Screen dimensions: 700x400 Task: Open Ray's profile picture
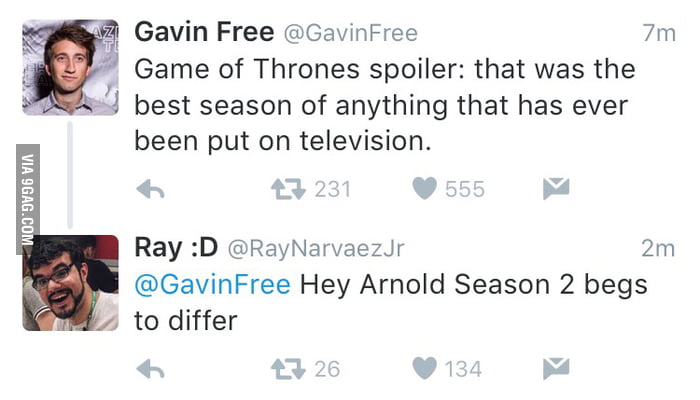click(70, 283)
